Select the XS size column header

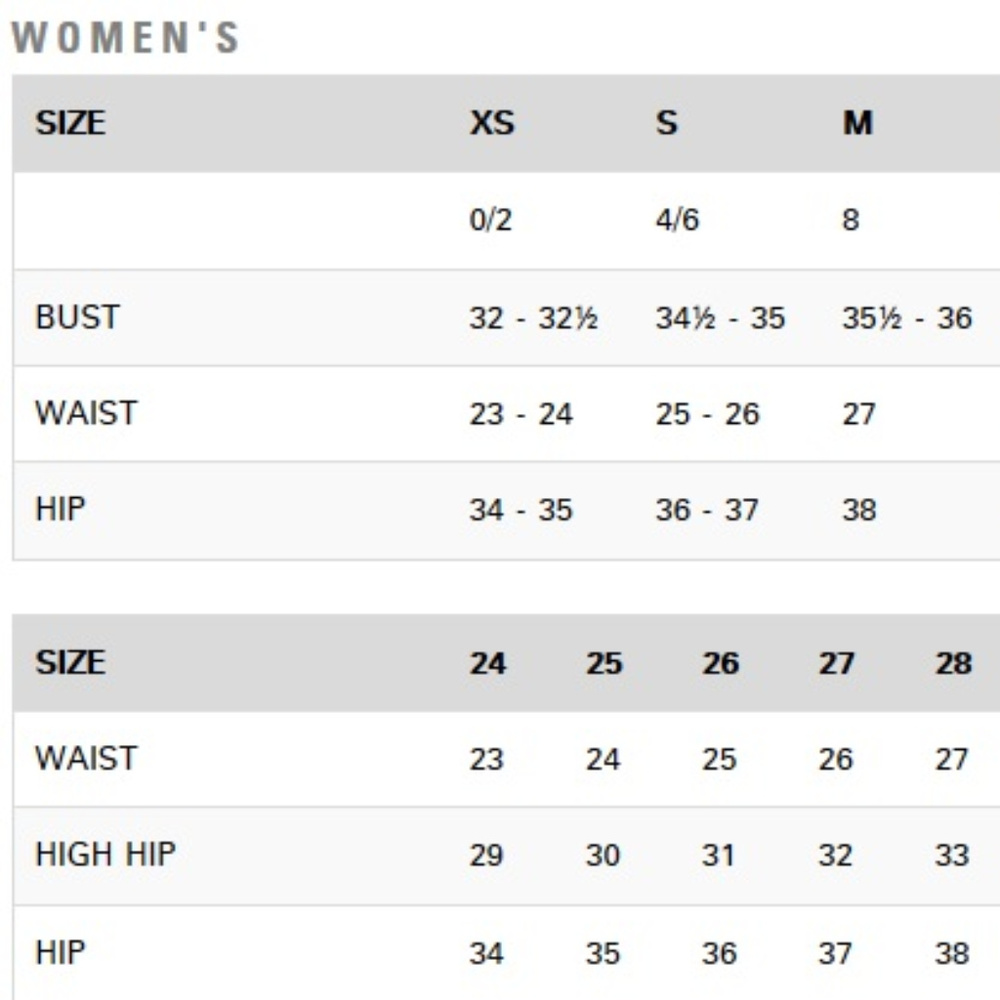pos(492,122)
